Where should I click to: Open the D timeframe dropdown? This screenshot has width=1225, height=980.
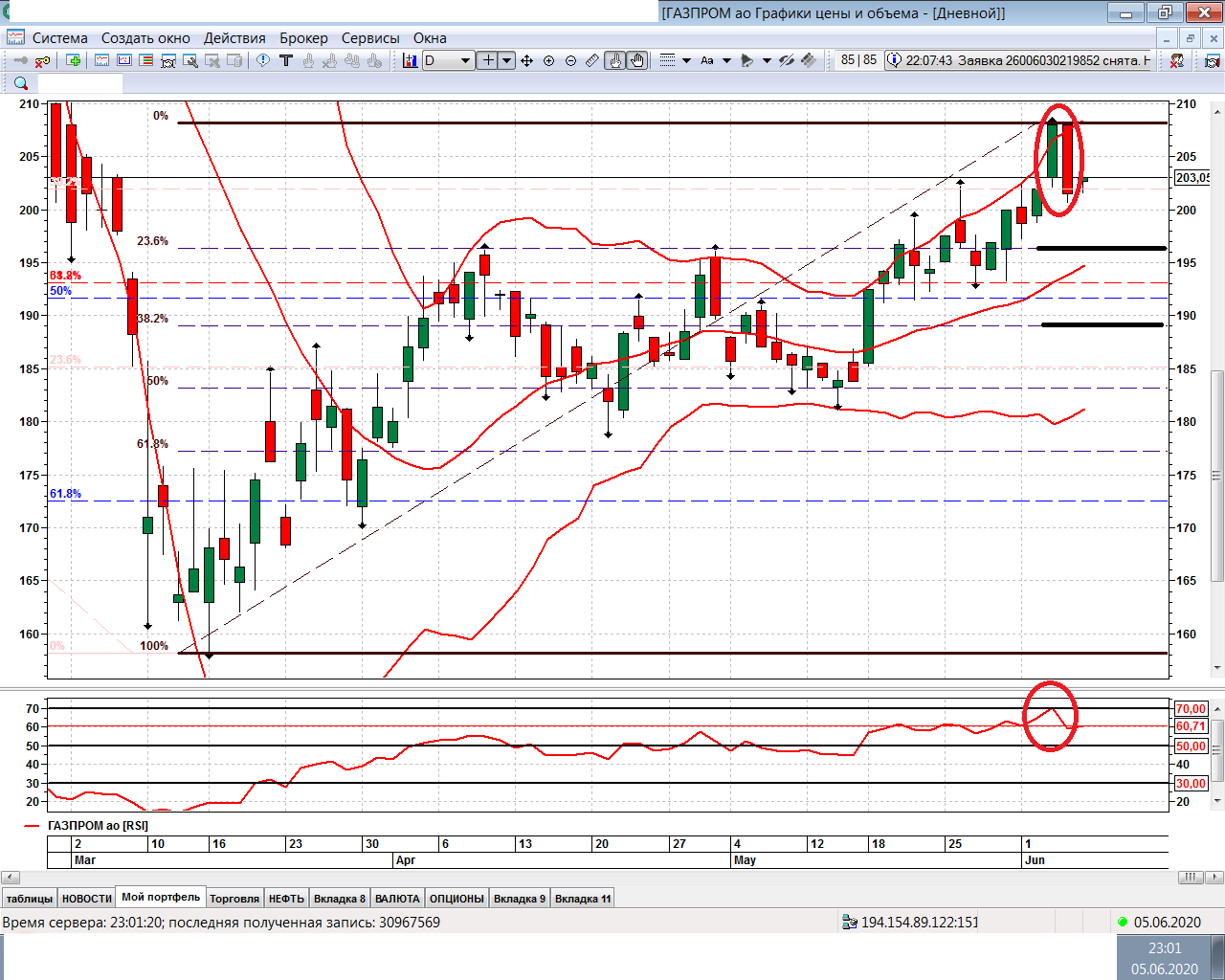pos(448,60)
